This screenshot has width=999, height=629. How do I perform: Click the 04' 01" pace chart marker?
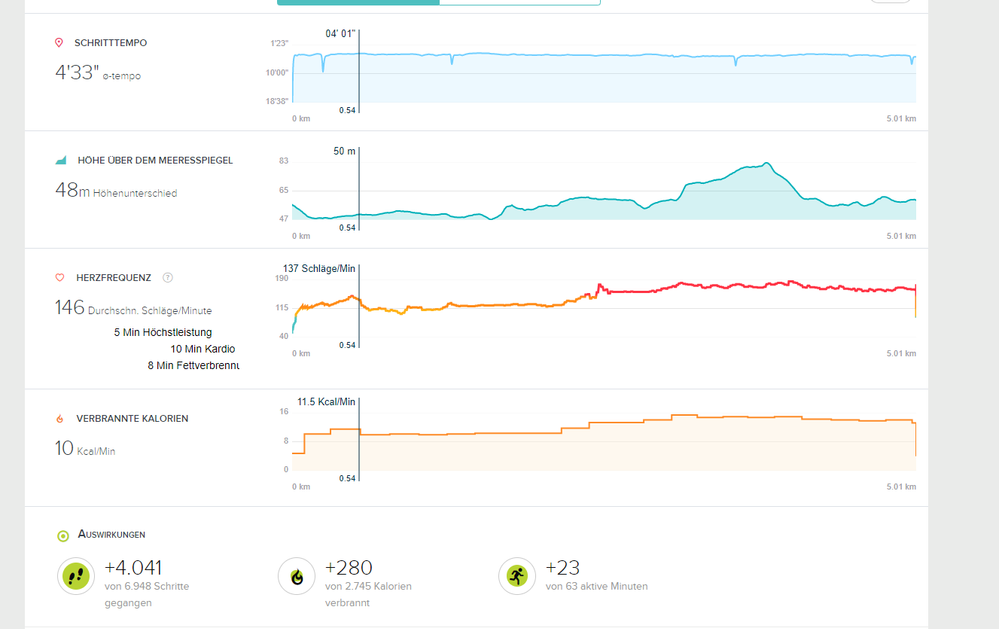pyautogui.click(x=340, y=34)
